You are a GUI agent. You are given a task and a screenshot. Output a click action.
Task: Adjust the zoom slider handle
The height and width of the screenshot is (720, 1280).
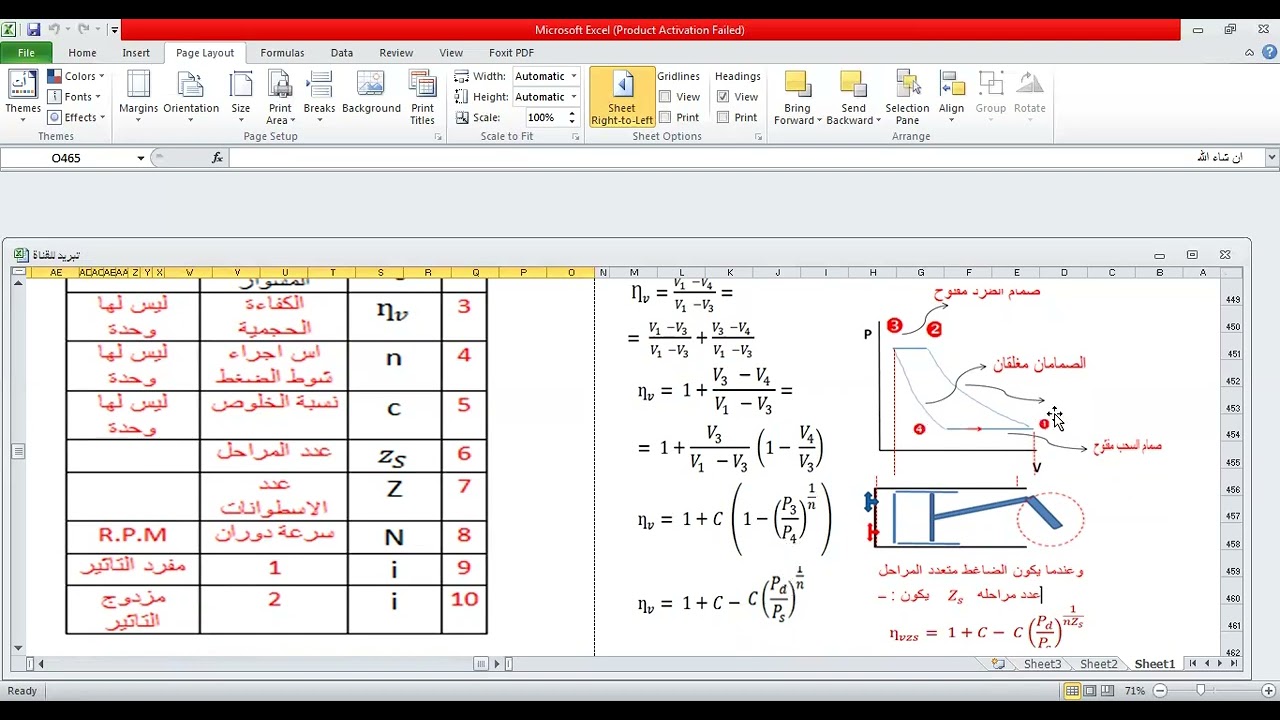[1201, 691]
